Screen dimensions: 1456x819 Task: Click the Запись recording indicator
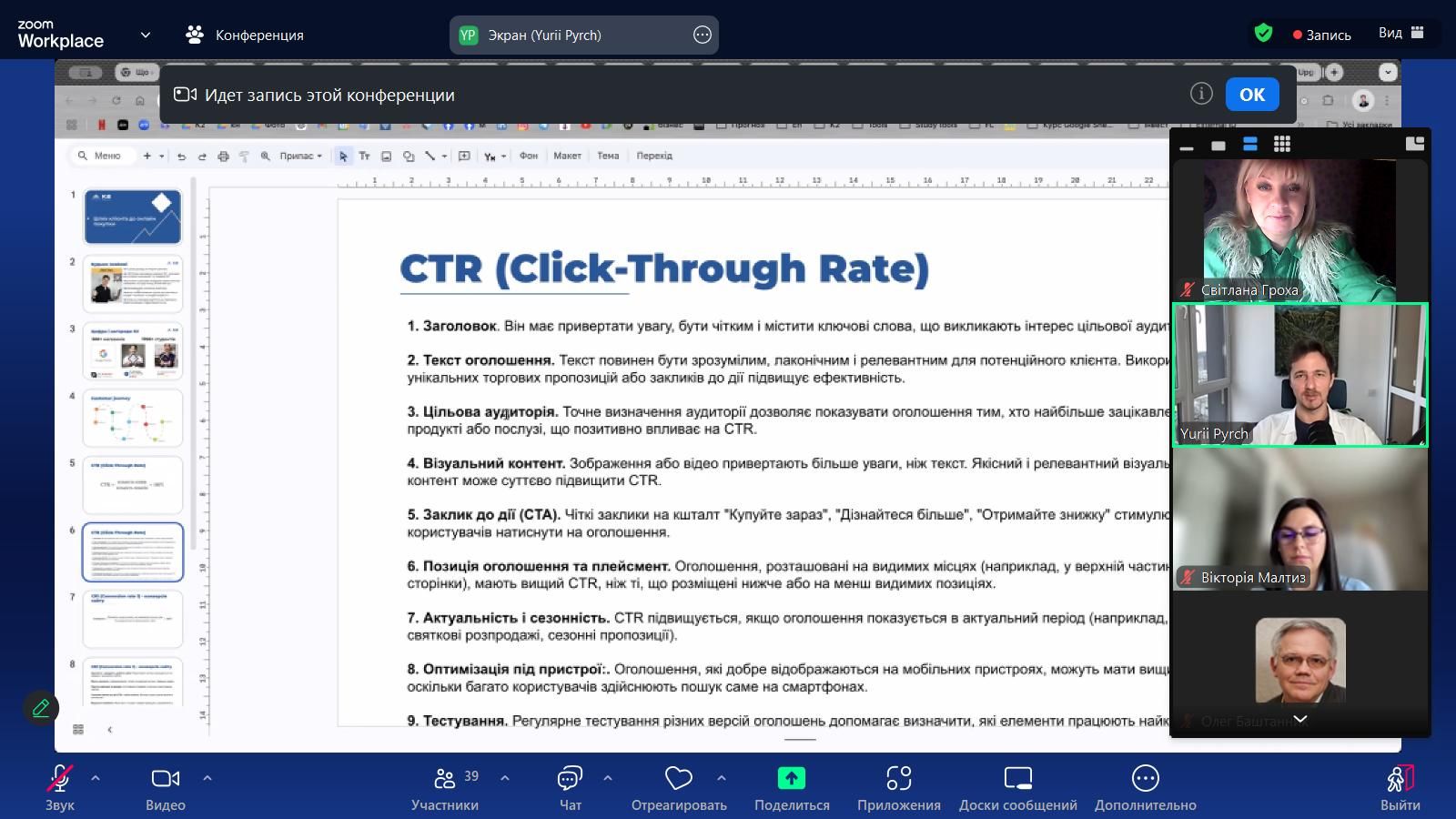tap(1322, 35)
